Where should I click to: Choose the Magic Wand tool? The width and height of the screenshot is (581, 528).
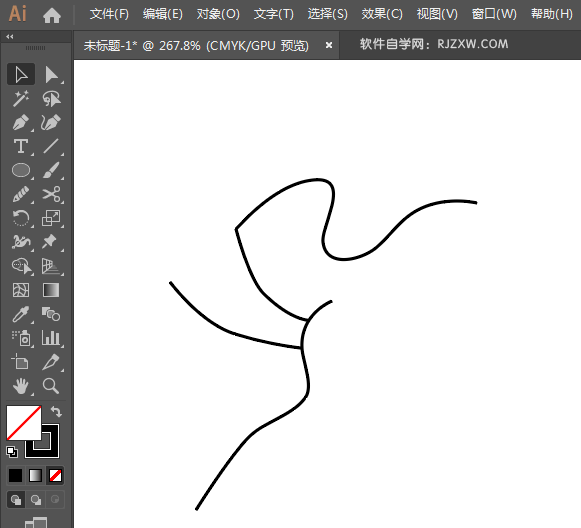(x=21, y=99)
